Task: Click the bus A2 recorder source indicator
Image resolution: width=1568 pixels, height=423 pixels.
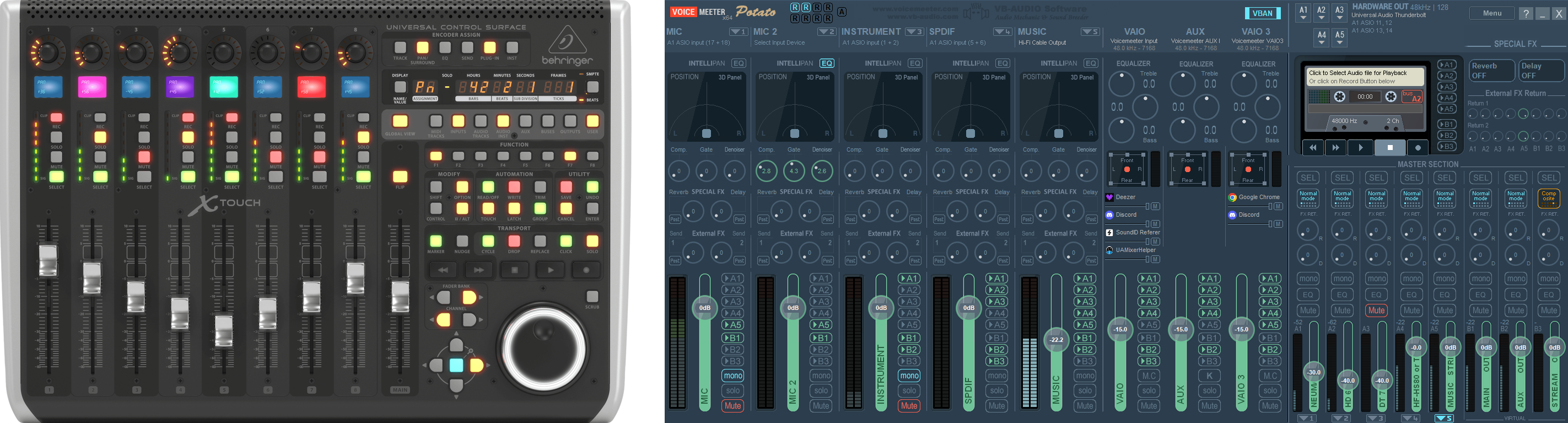Action: (1411, 97)
